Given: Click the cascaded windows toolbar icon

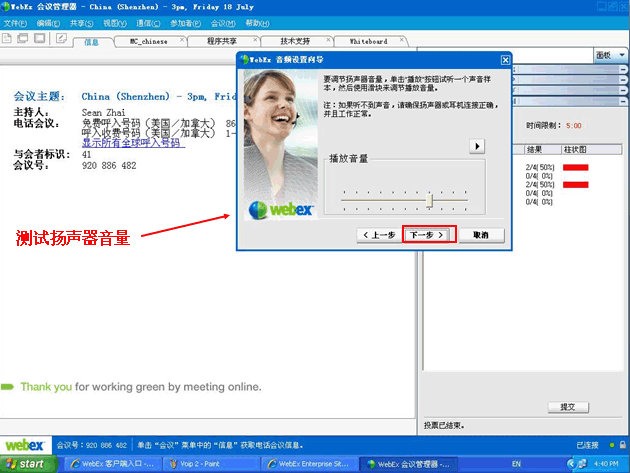Looking at the screenshot, I should 22,39.
